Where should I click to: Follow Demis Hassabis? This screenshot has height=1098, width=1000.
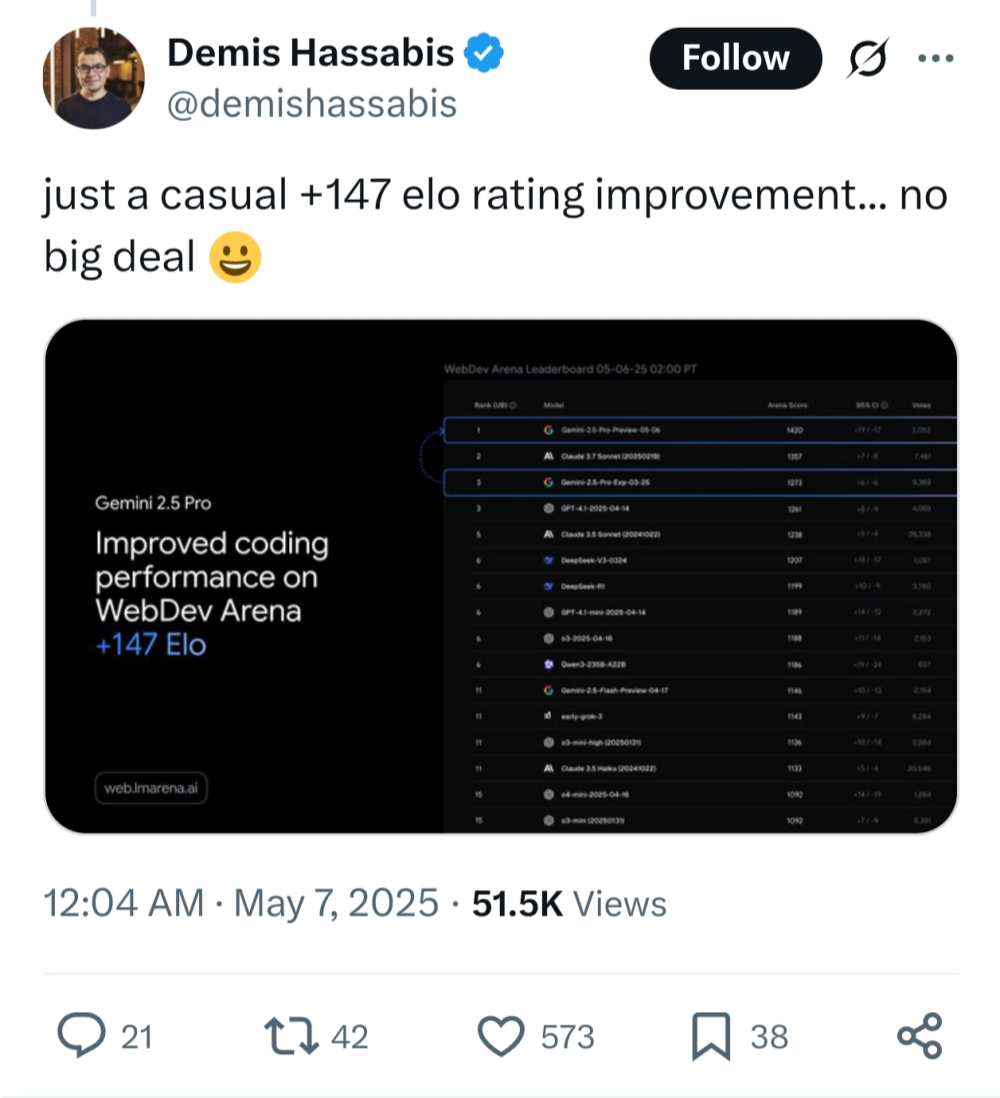coord(735,58)
